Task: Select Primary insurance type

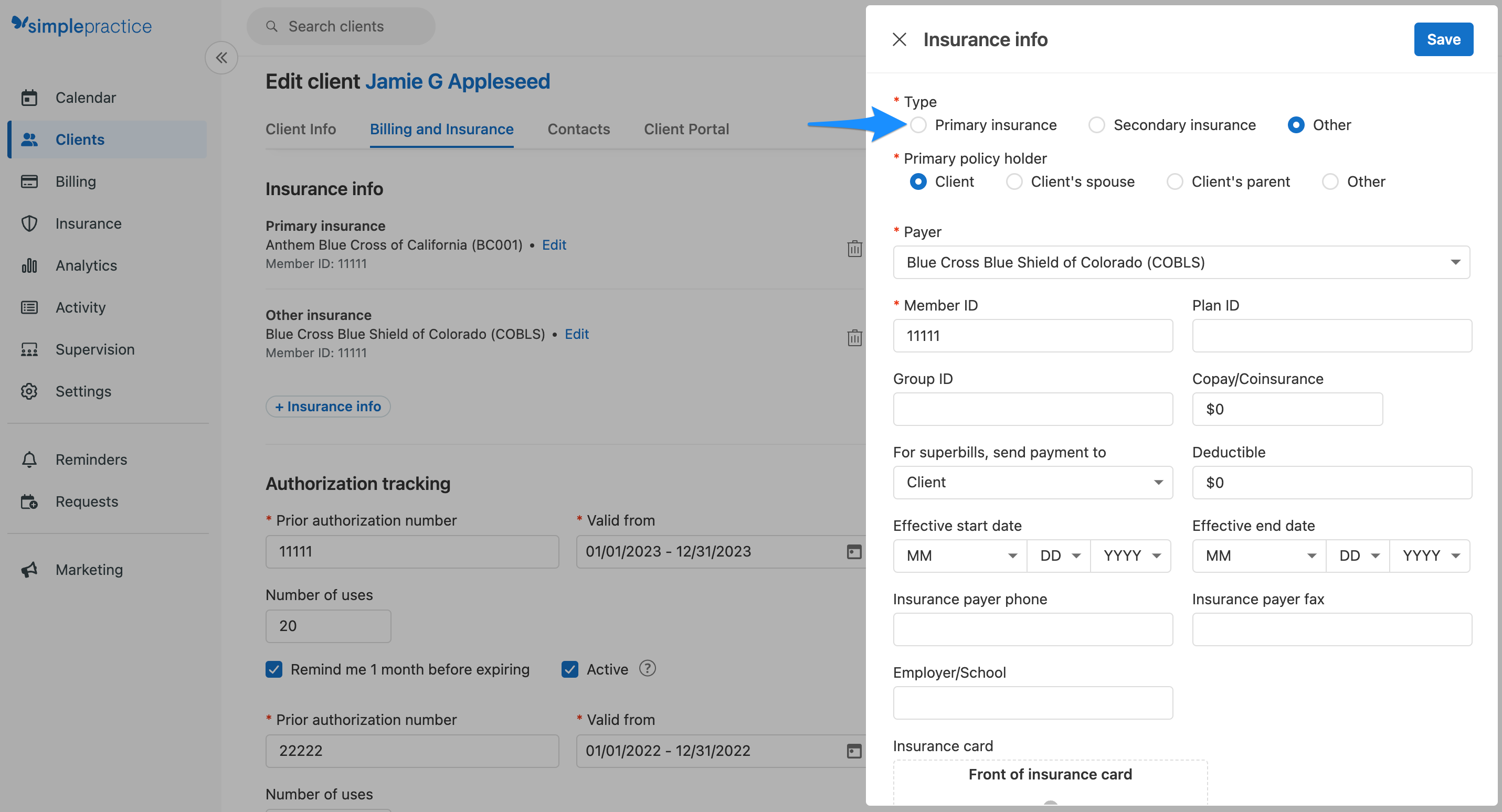Action: click(x=918, y=125)
